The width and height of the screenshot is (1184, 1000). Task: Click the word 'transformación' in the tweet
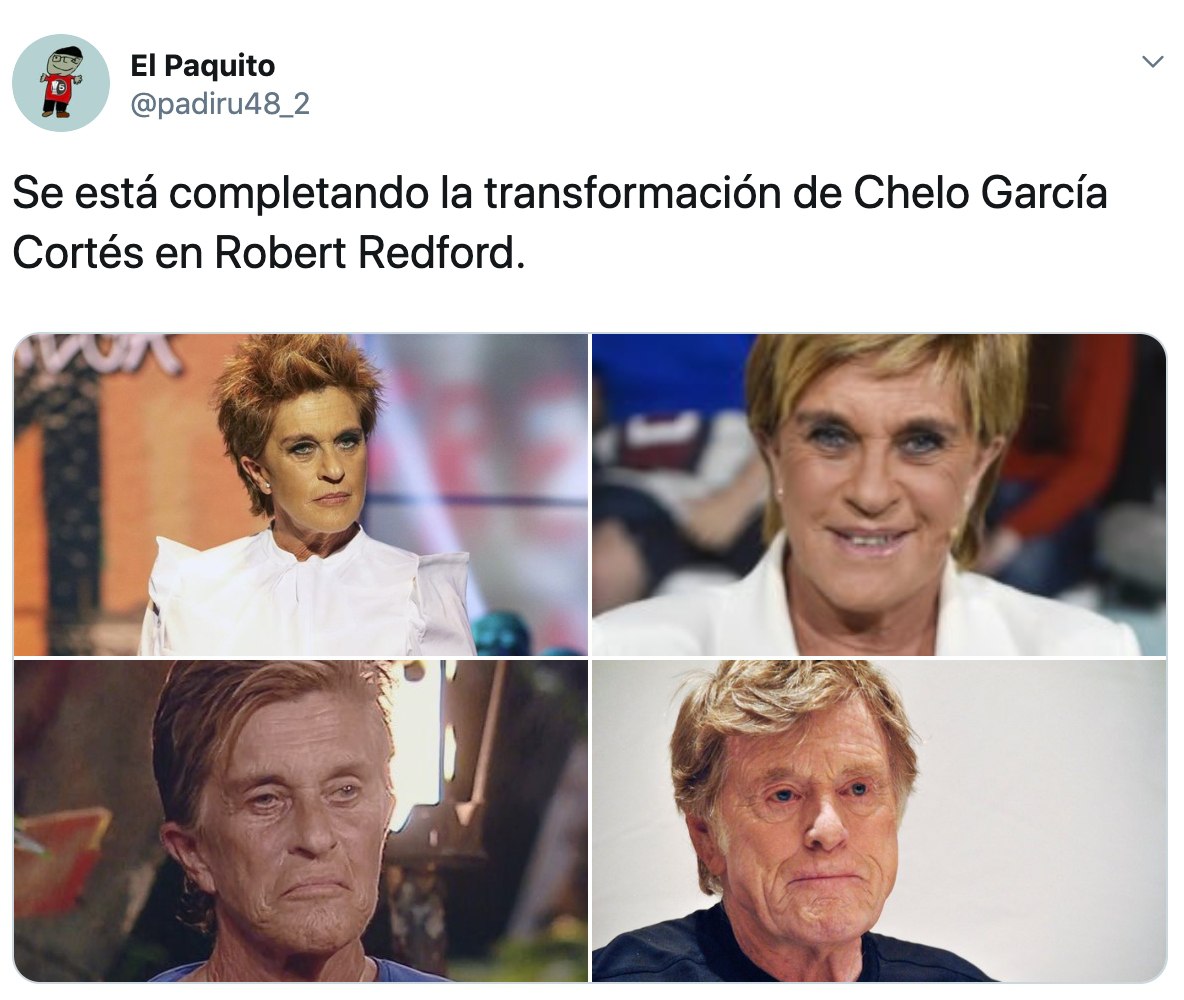633,193
